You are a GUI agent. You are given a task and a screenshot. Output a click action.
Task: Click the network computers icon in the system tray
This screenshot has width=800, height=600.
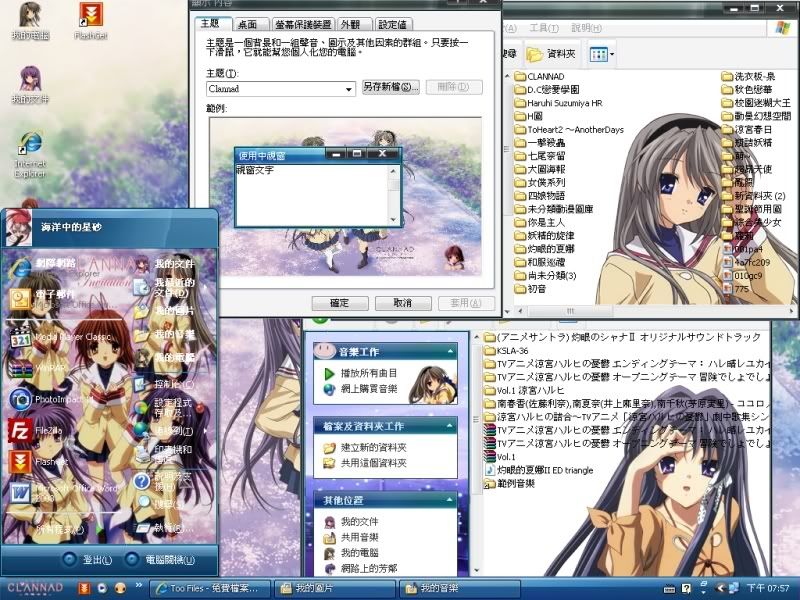click(x=734, y=589)
